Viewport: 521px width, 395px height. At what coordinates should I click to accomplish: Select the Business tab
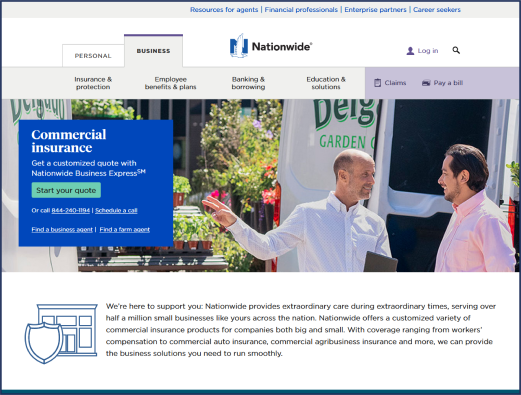click(x=153, y=51)
